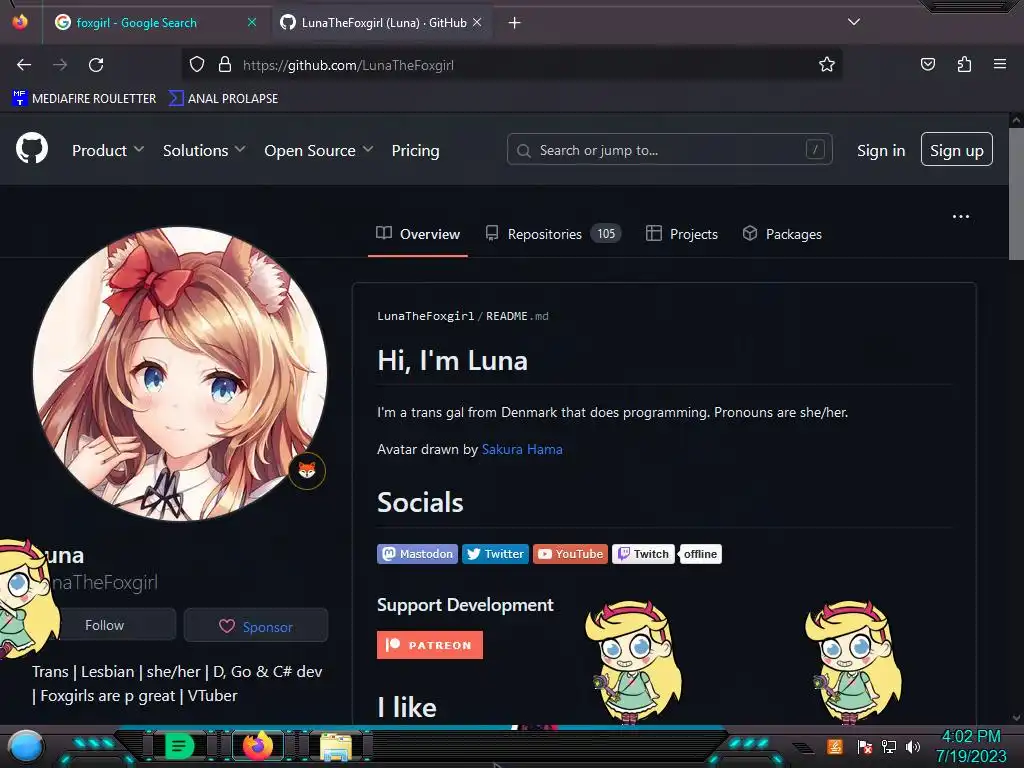Open the Start orb on the taskbar

26,747
